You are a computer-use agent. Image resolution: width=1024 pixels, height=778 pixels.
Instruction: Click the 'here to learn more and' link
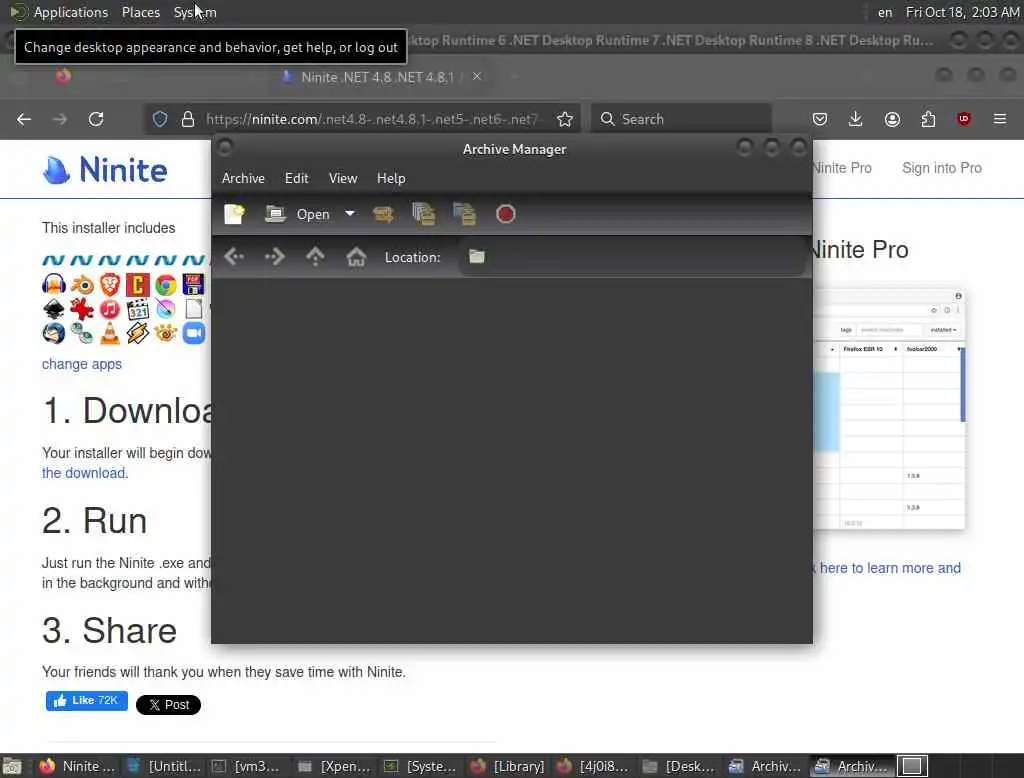tap(890, 568)
